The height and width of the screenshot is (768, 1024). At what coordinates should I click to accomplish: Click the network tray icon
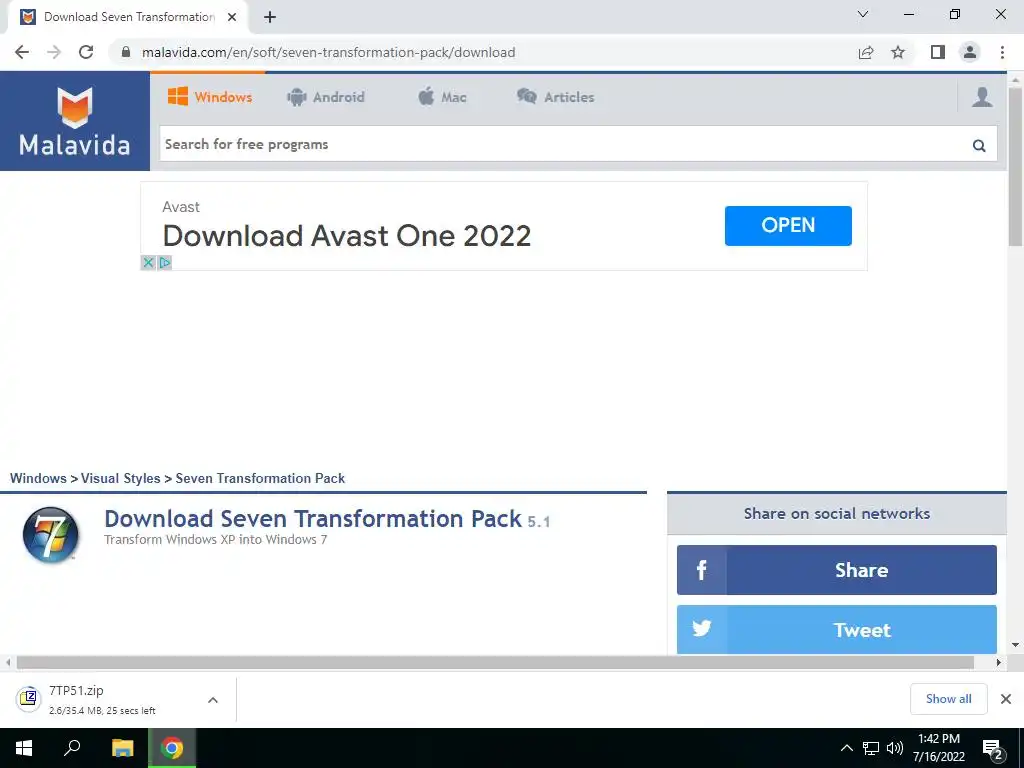pyautogui.click(x=871, y=748)
